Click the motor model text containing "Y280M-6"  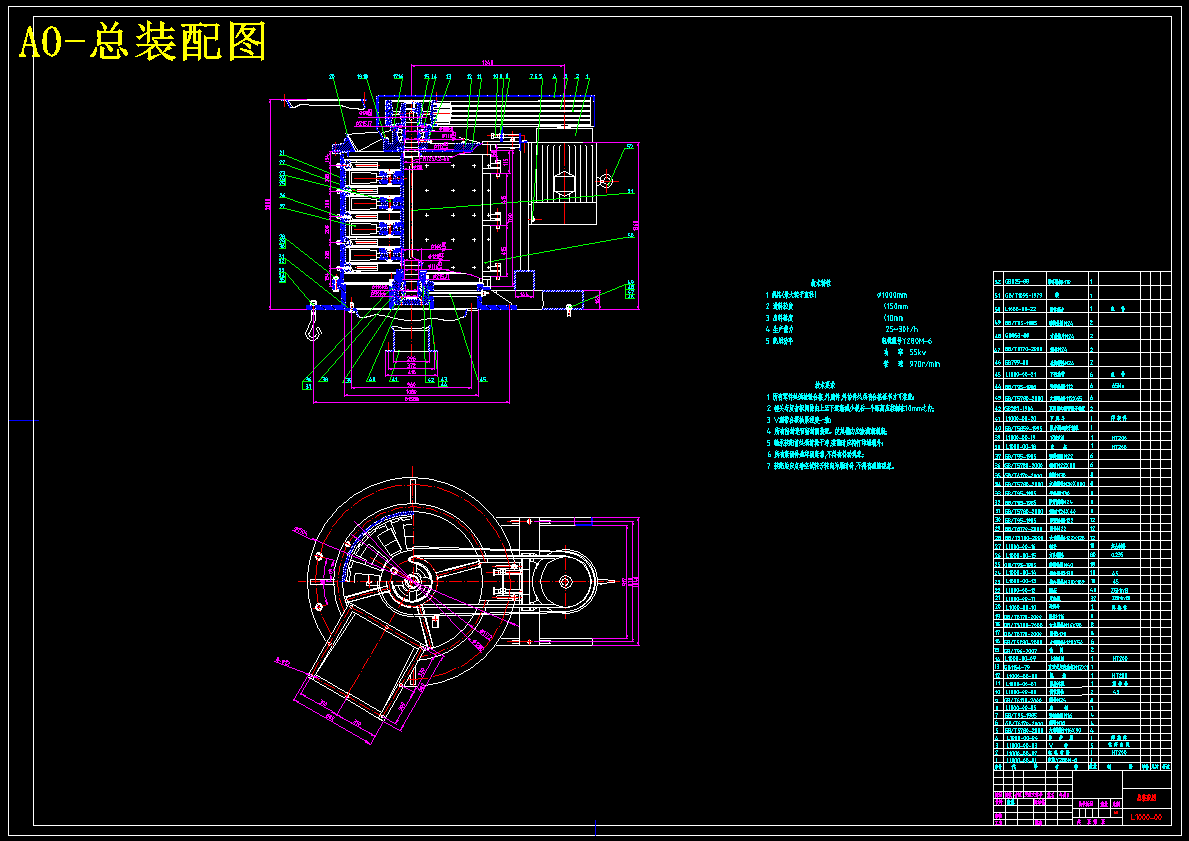(x=906, y=341)
